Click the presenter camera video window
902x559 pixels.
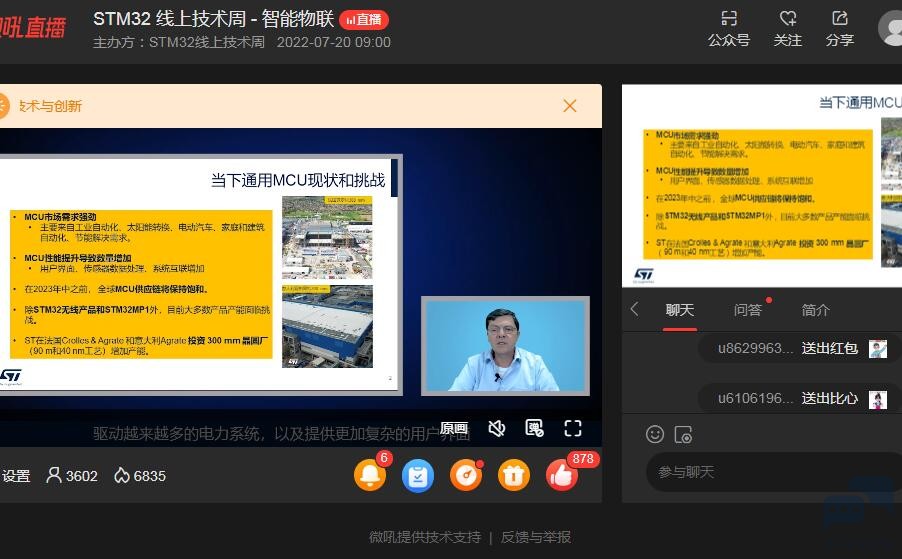(506, 346)
